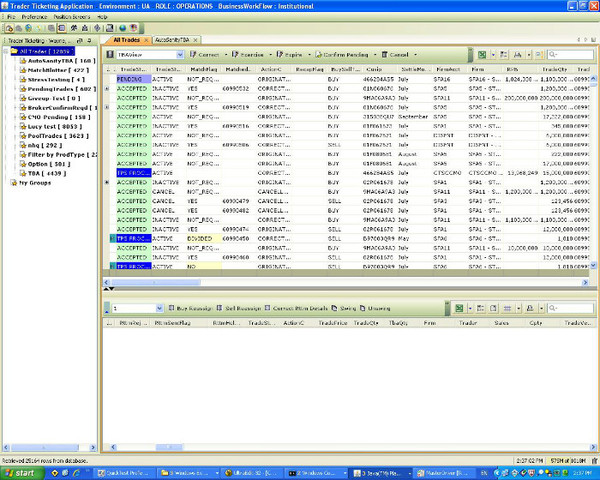Open the dropdown arrow next to Correct

point(226,55)
